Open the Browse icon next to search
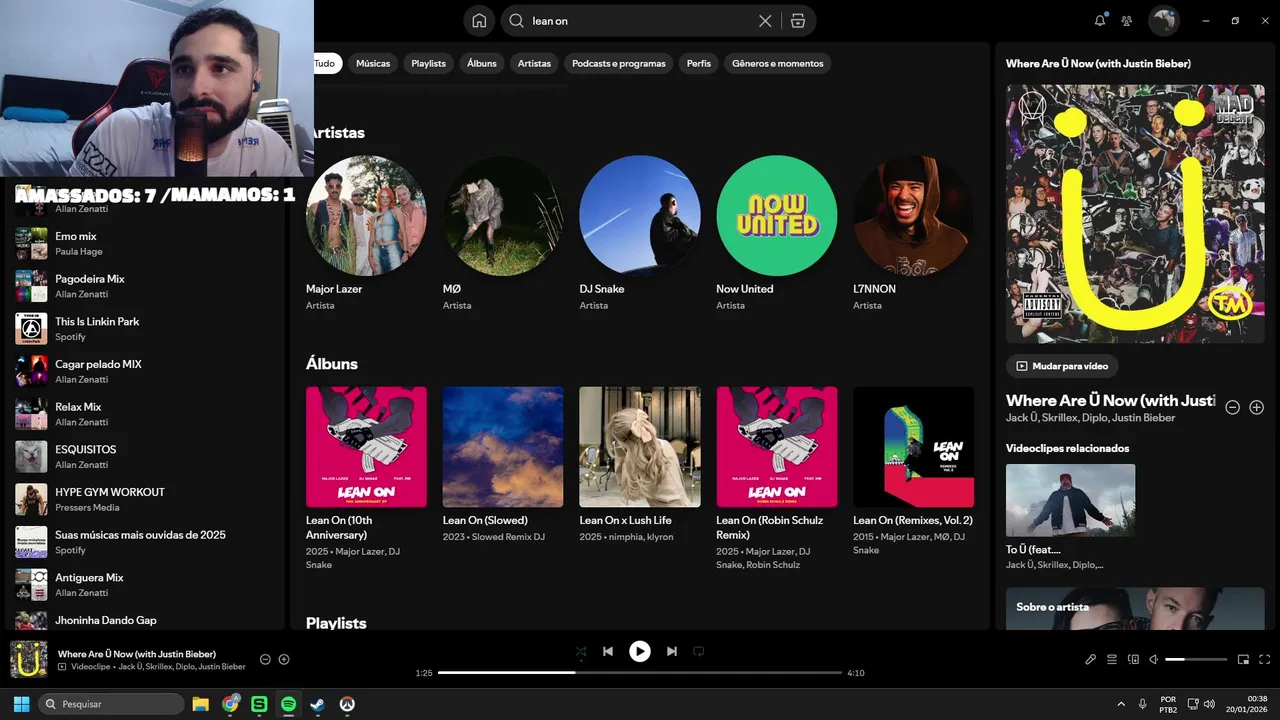 point(797,21)
